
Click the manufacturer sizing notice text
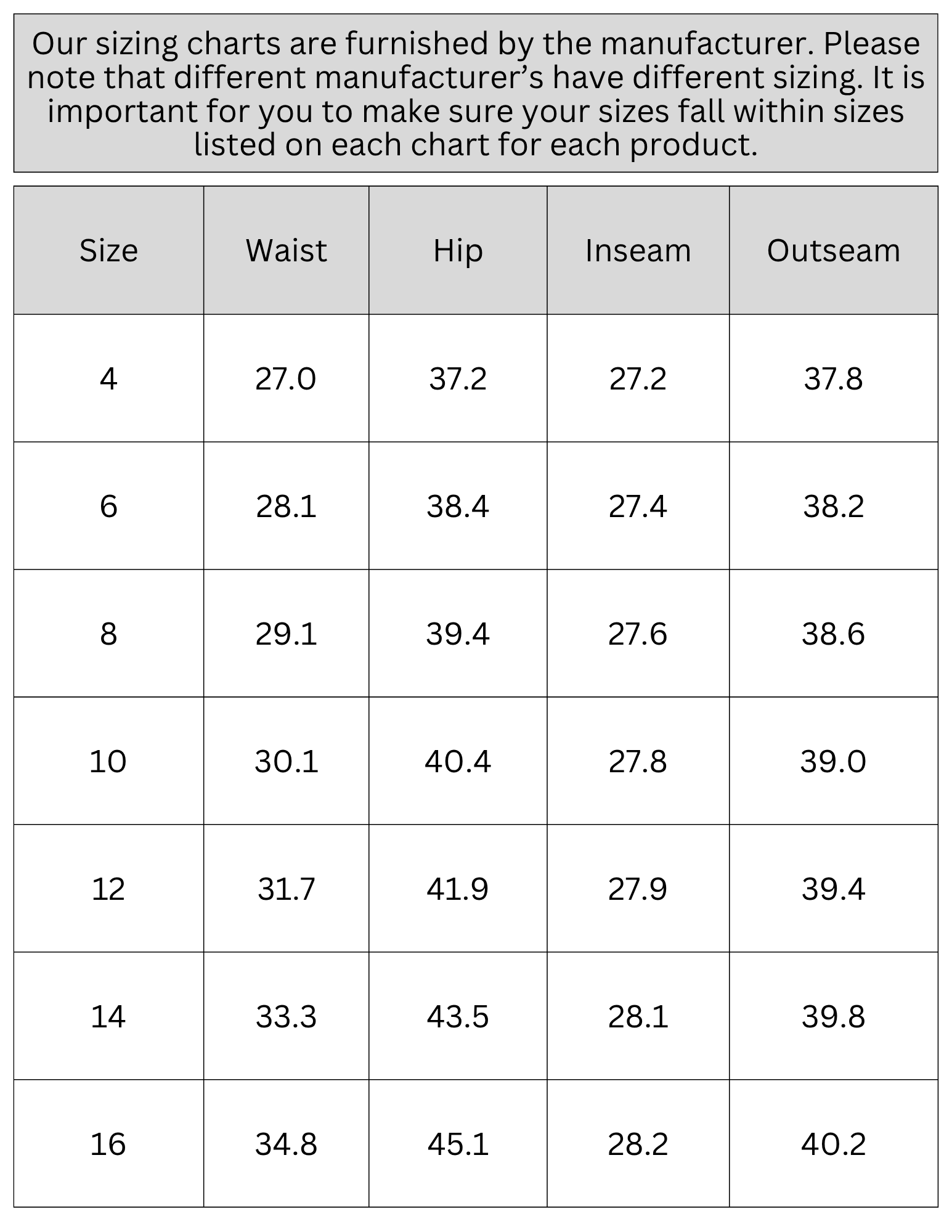pos(476,94)
